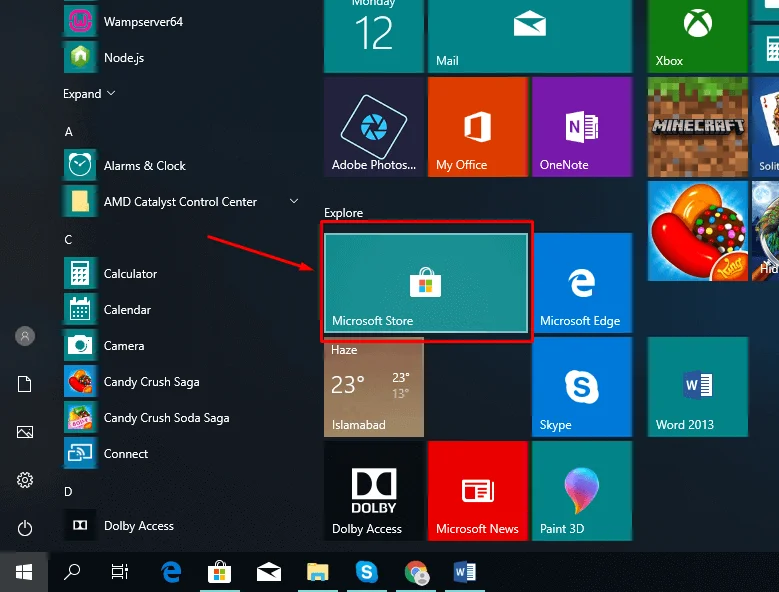Open the calendar tile showing 12
This screenshot has width=779, height=592.
point(374,36)
